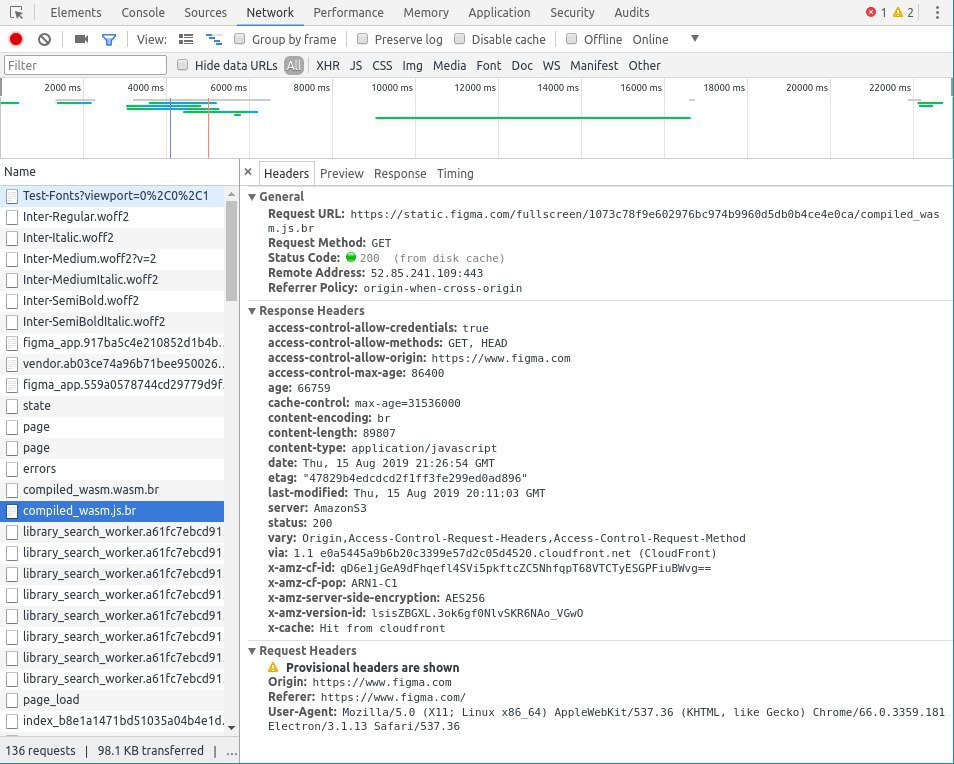Open the Performance tab
Image resolution: width=954 pixels, height=764 pixels.
pos(348,13)
